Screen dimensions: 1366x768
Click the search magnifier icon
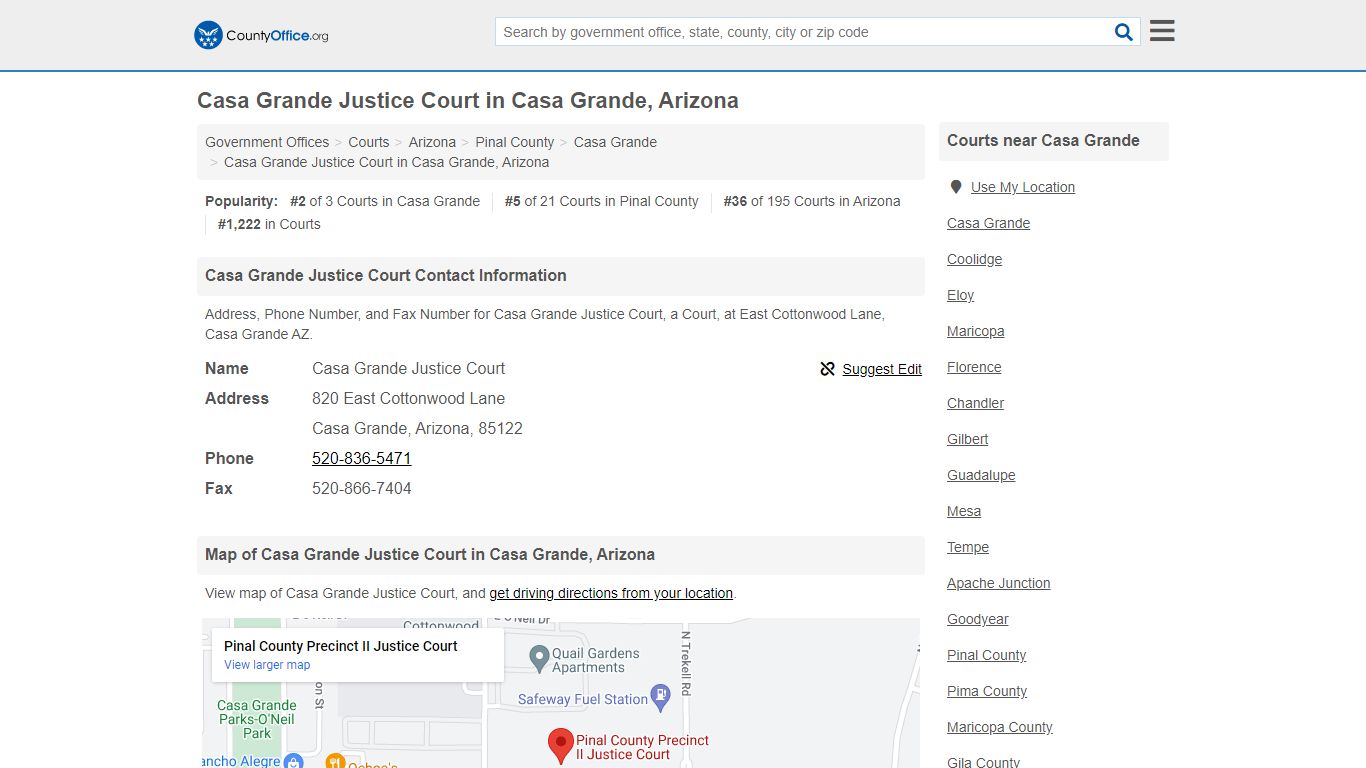click(x=1124, y=32)
